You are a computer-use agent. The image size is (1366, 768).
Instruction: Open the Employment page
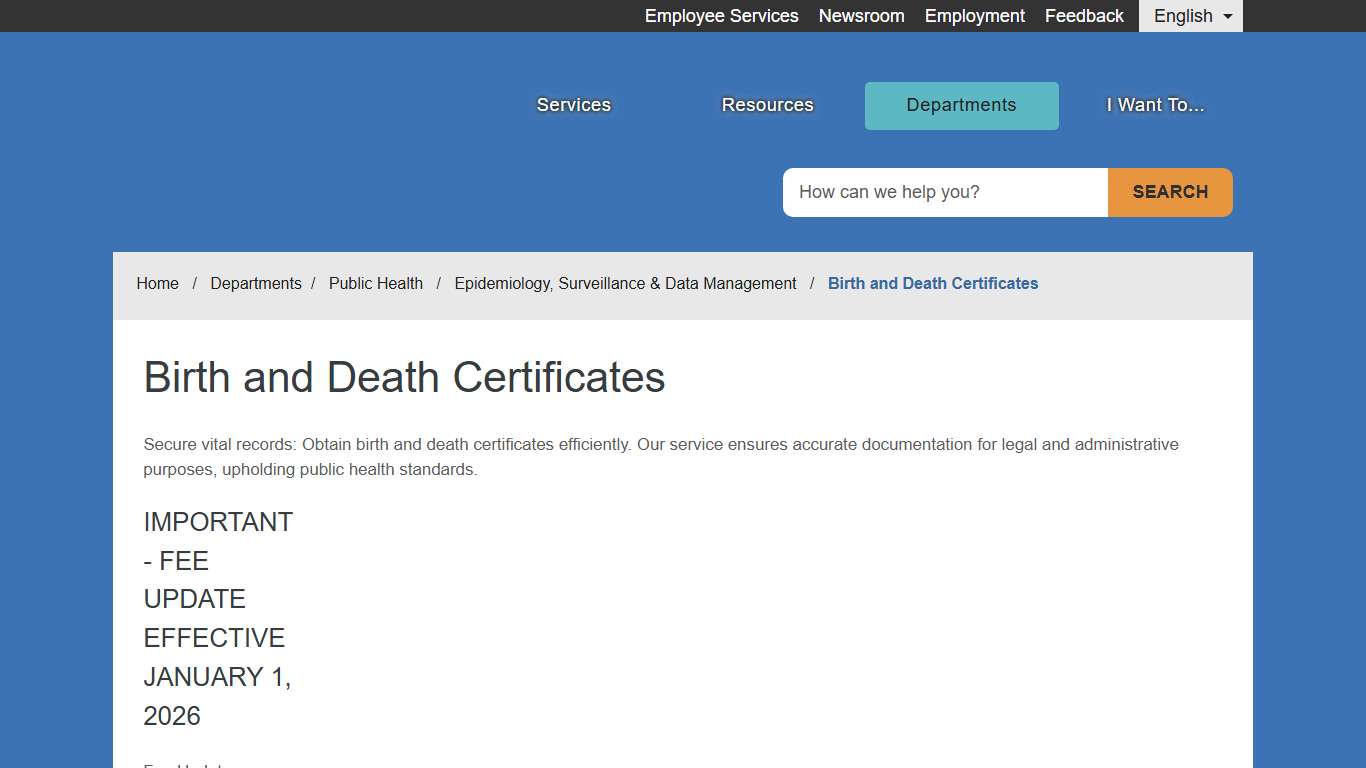974,15
